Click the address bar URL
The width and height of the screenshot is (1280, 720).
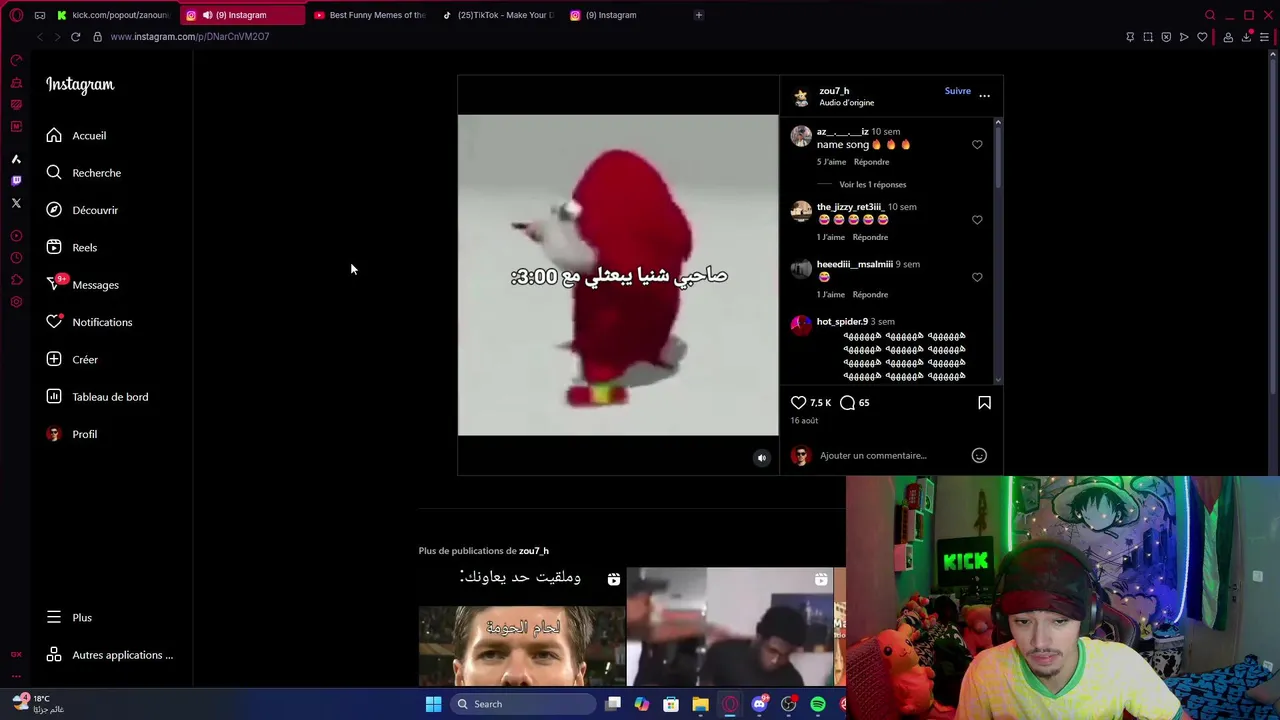[x=190, y=37]
